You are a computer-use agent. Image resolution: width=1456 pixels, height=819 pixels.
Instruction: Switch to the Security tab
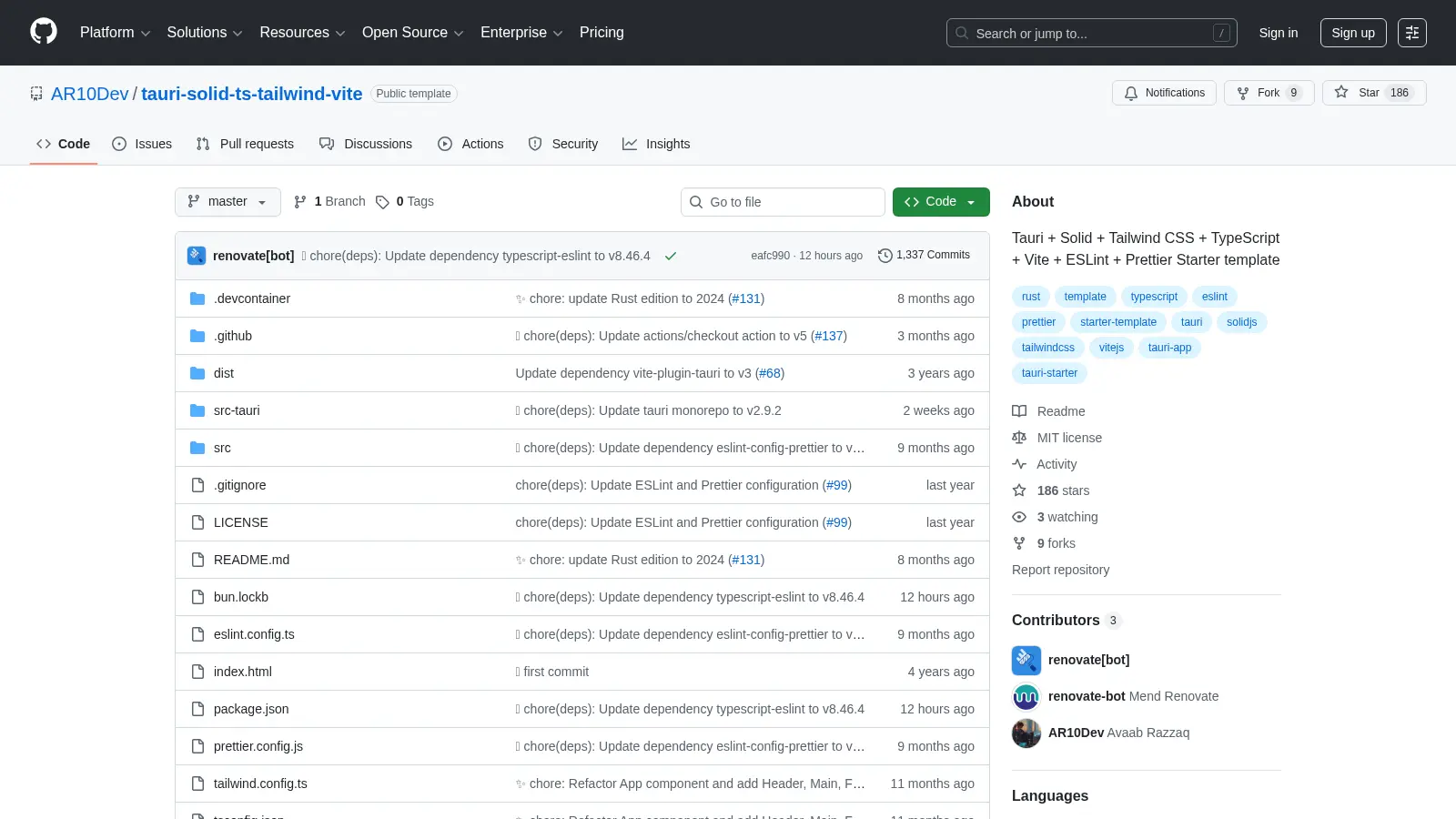pos(563,144)
